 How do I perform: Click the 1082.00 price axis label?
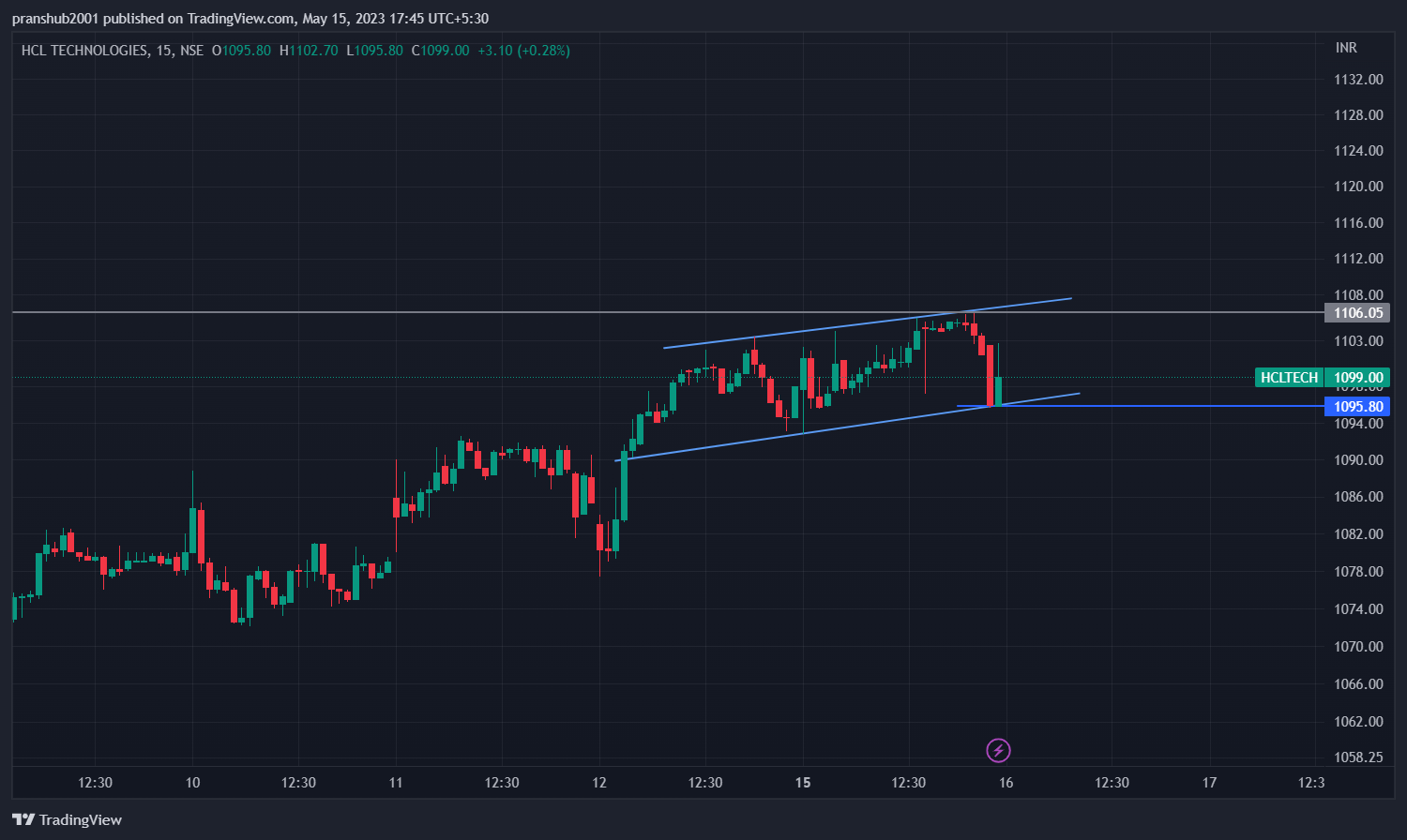(1358, 534)
